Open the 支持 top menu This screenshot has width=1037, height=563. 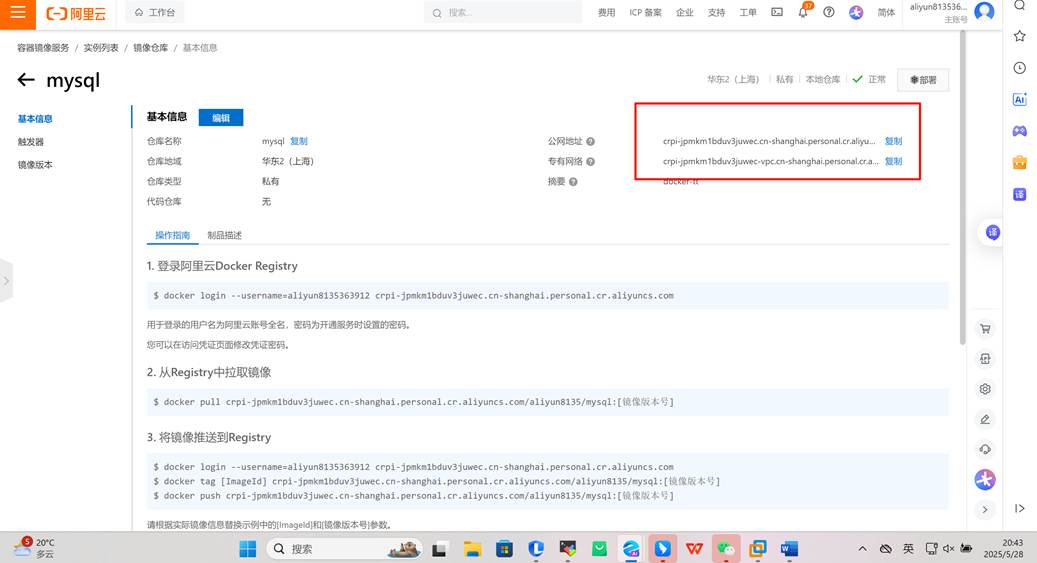click(x=716, y=13)
